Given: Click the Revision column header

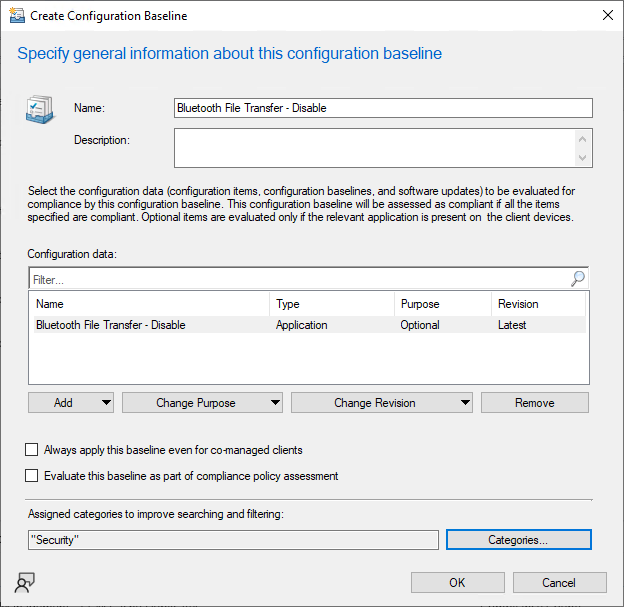Looking at the screenshot, I should pos(537,304).
